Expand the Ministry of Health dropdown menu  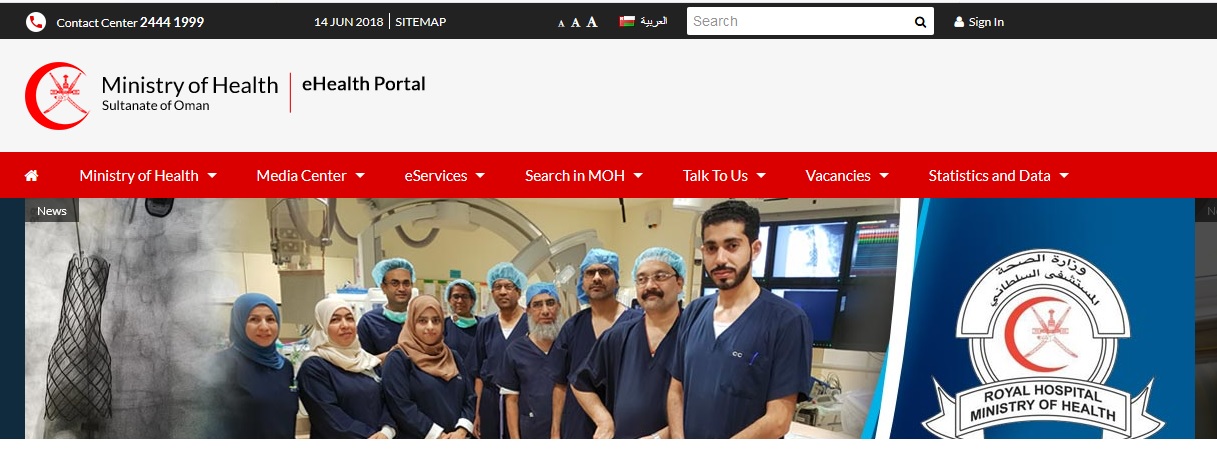[x=148, y=176]
